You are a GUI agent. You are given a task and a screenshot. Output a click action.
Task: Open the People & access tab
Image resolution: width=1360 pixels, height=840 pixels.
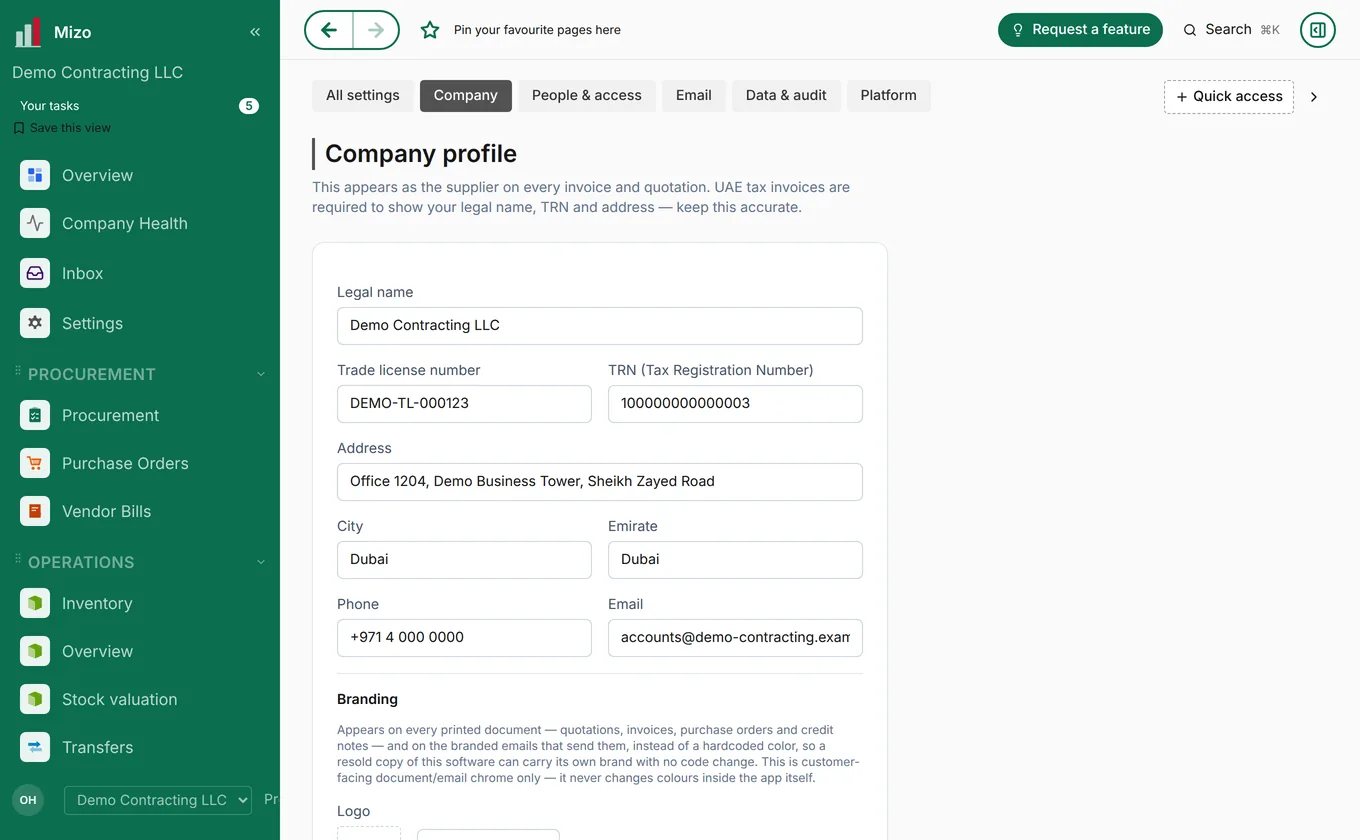pyautogui.click(x=587, y=96)
